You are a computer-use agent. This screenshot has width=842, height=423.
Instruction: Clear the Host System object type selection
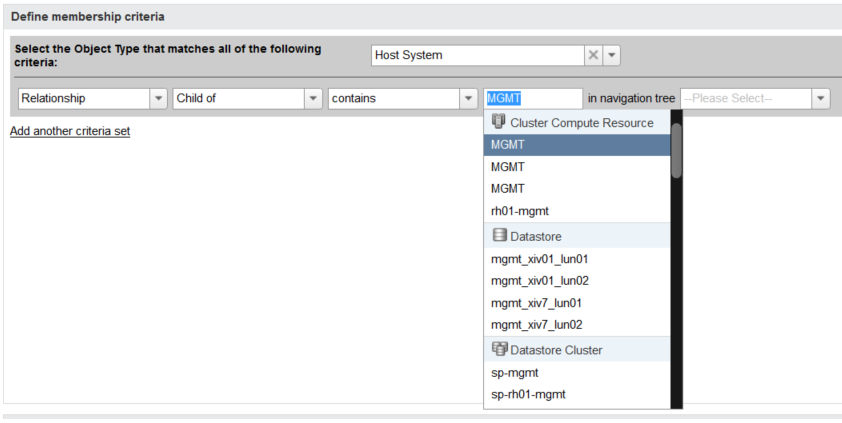[593, 56]
